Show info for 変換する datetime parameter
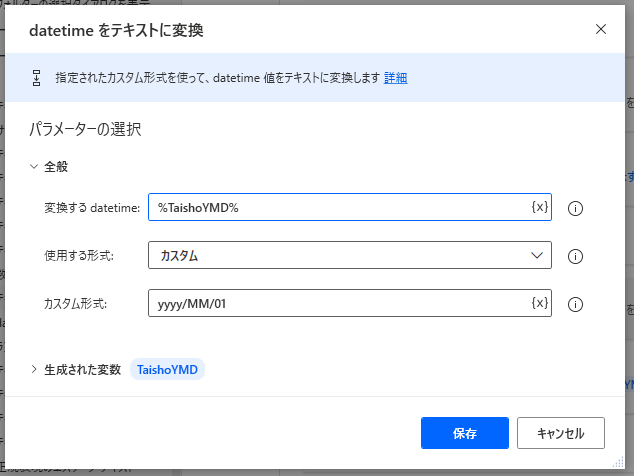This screenshot has width=634, height=476. click(x=575, y=208)
